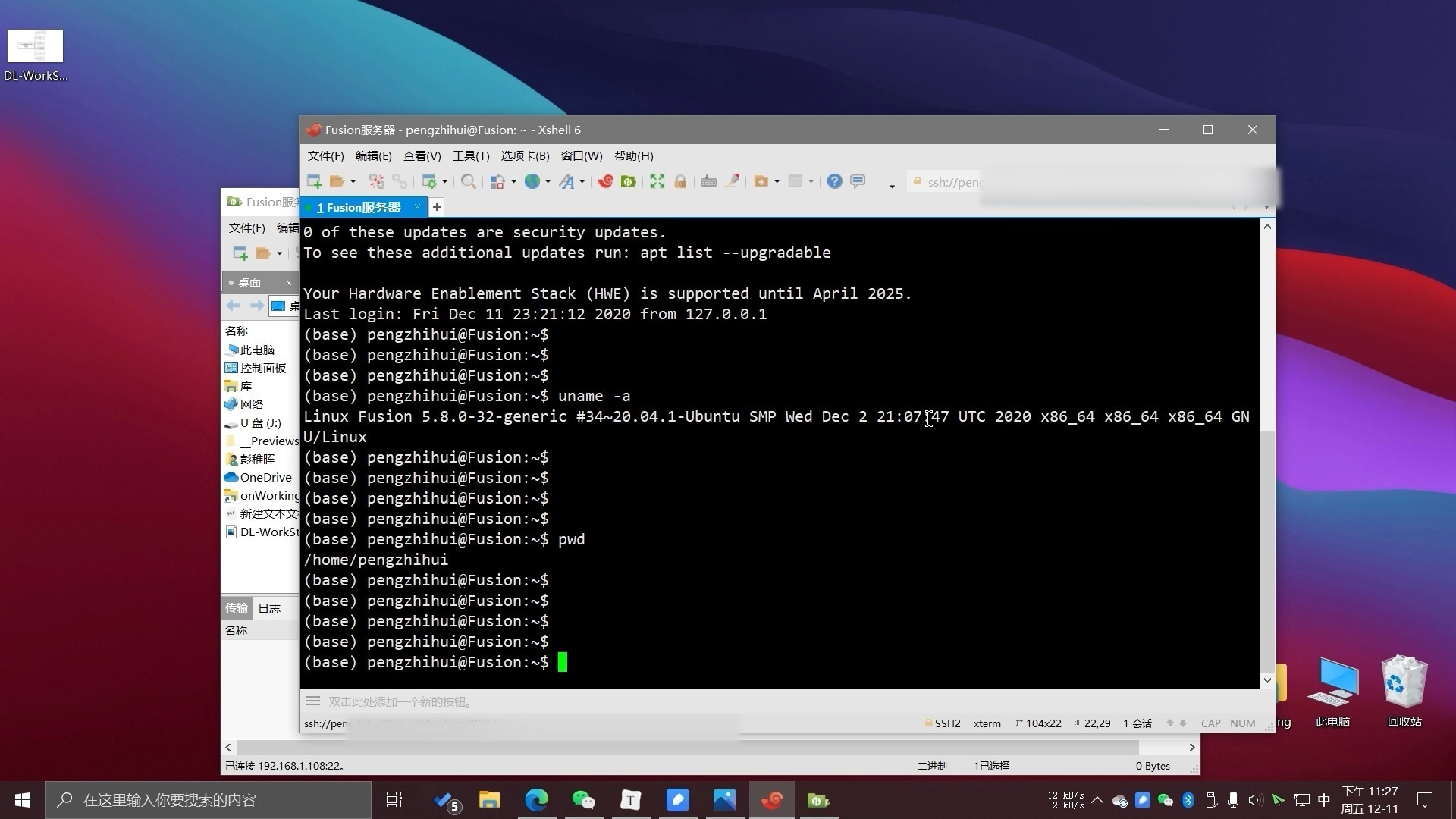Viewport: 1456px width, 819px height.
Task: Expand the font settings dropdown arrow
Action: coord(582,182)
